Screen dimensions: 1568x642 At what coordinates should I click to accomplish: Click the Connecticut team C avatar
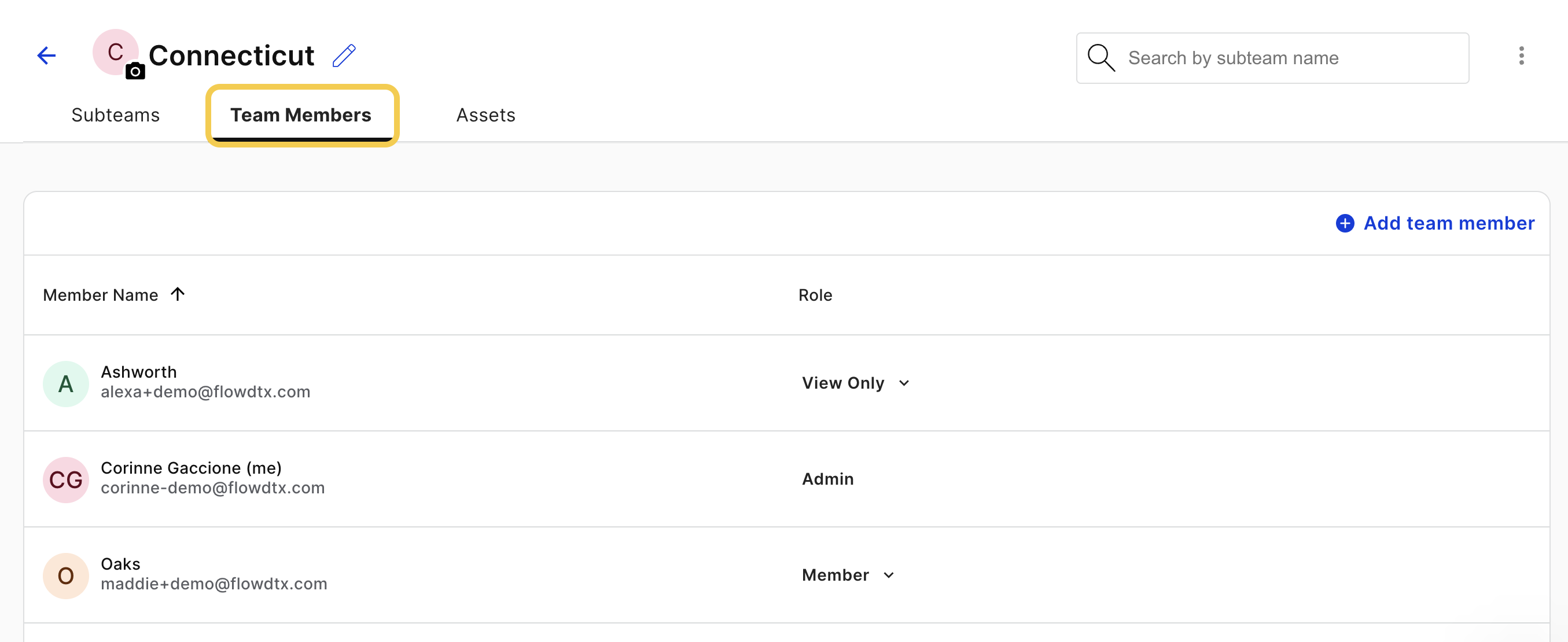point(115,52)
